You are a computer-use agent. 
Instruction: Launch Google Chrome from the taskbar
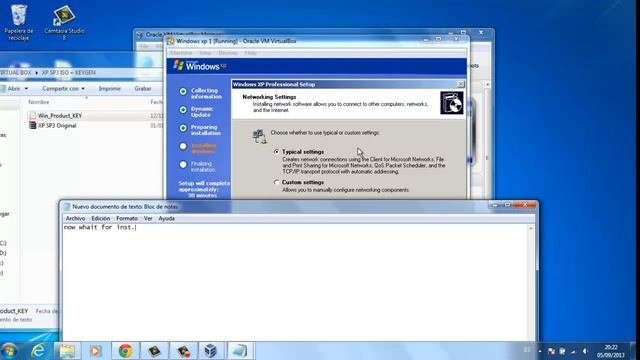pyautogui.click(x=125, y=351)
